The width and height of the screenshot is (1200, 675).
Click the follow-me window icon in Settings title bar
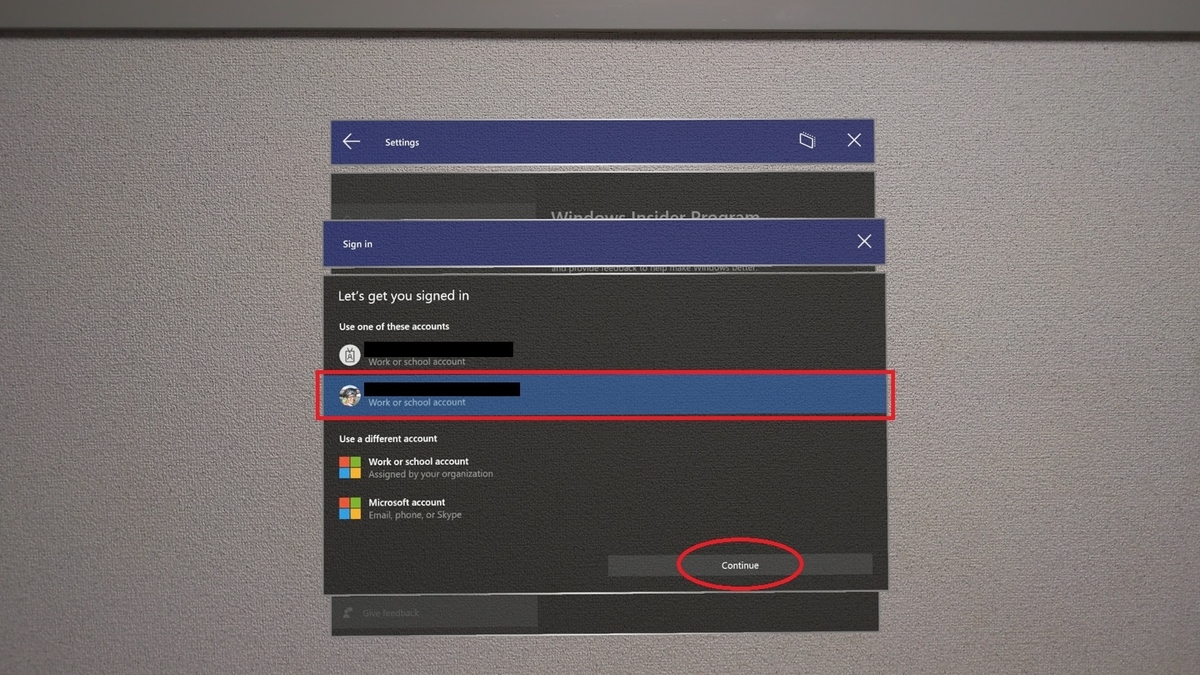tap(807, 141)
